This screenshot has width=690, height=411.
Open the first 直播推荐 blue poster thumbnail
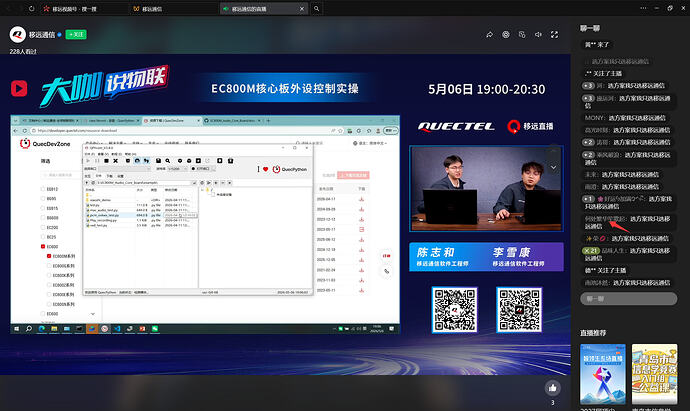[603, 374]
